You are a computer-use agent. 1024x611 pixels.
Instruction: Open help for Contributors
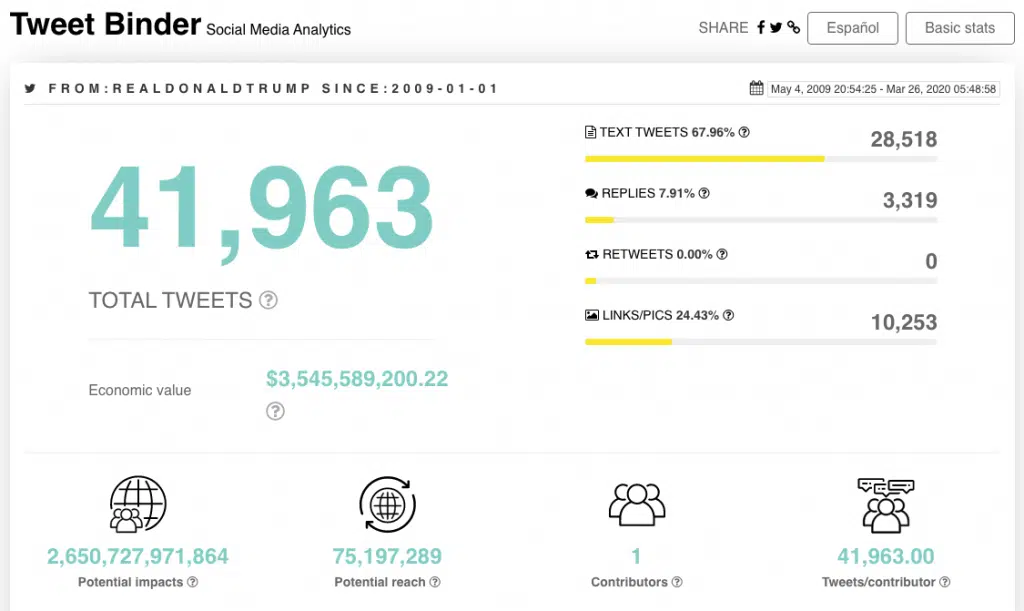(677, 582)
